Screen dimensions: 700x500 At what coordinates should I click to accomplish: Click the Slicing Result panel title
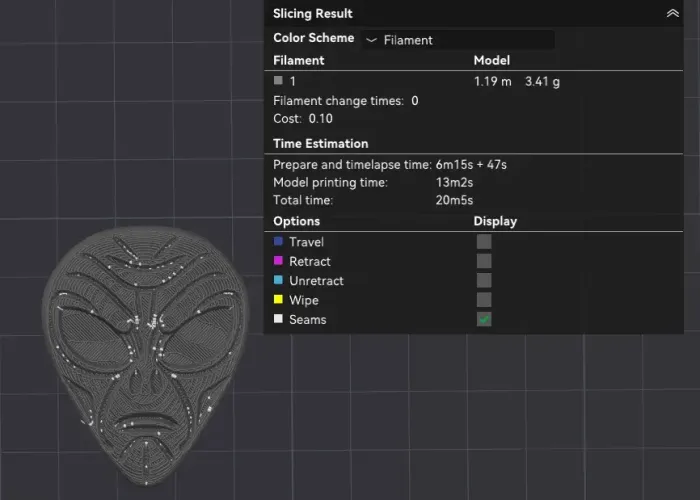[x=312, y=14]
